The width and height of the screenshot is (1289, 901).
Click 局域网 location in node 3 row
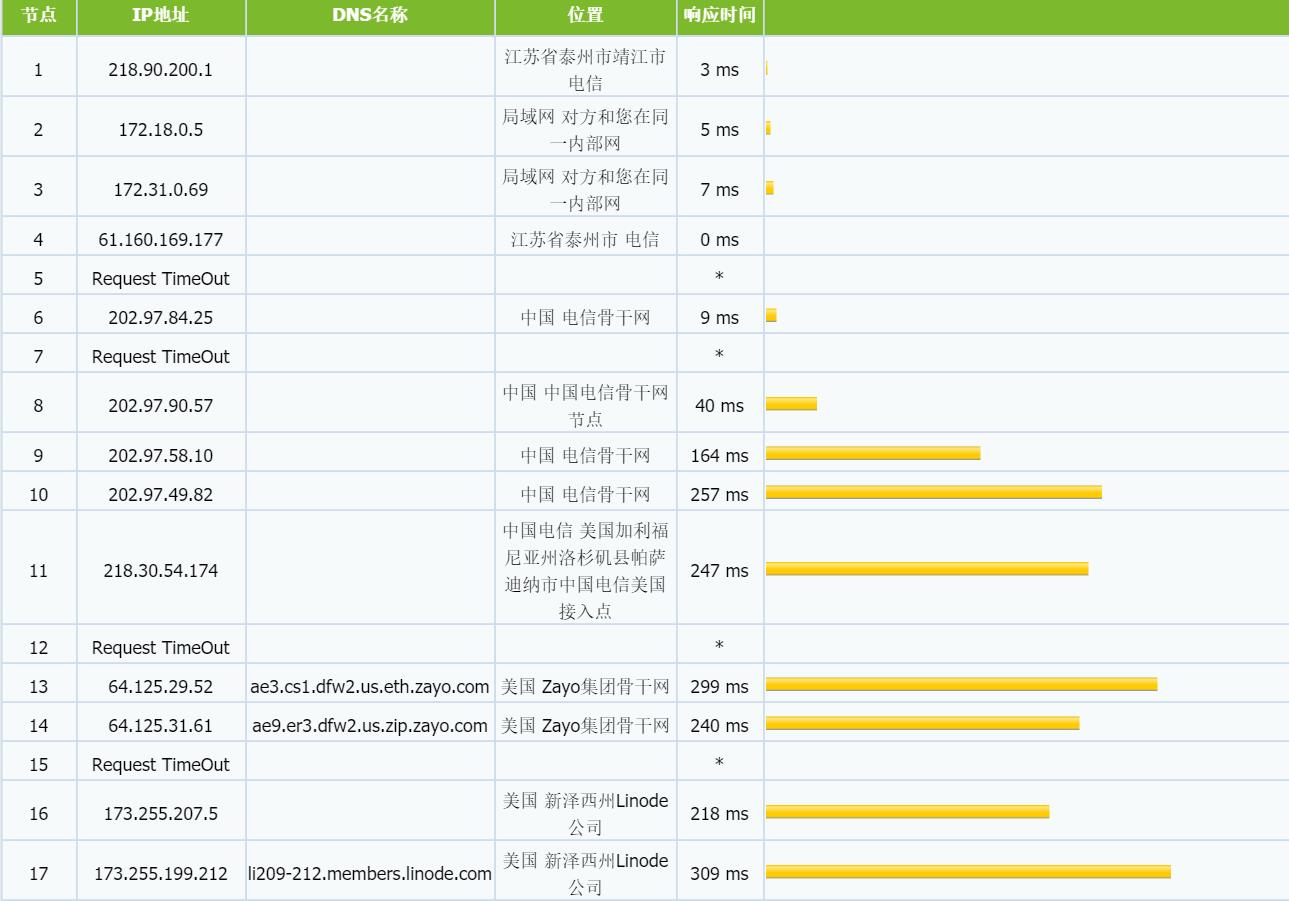[x=585, y=190]
